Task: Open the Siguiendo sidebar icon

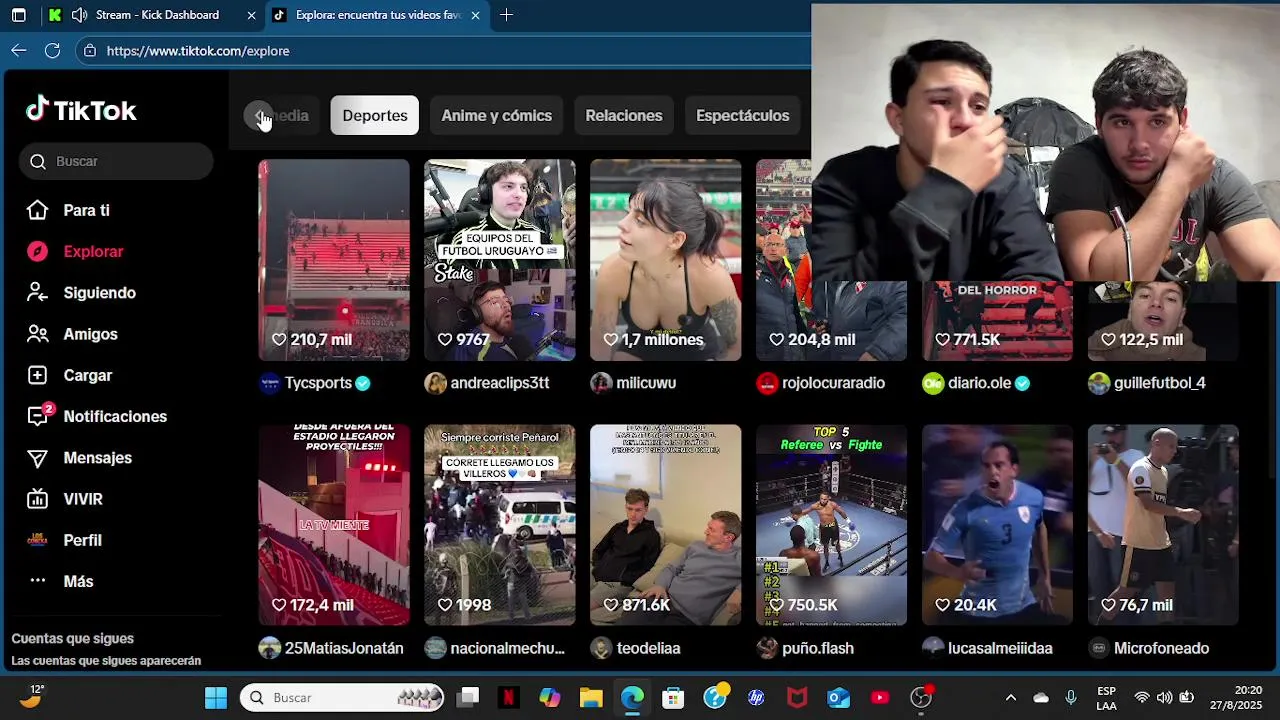Action: [37, 293]
